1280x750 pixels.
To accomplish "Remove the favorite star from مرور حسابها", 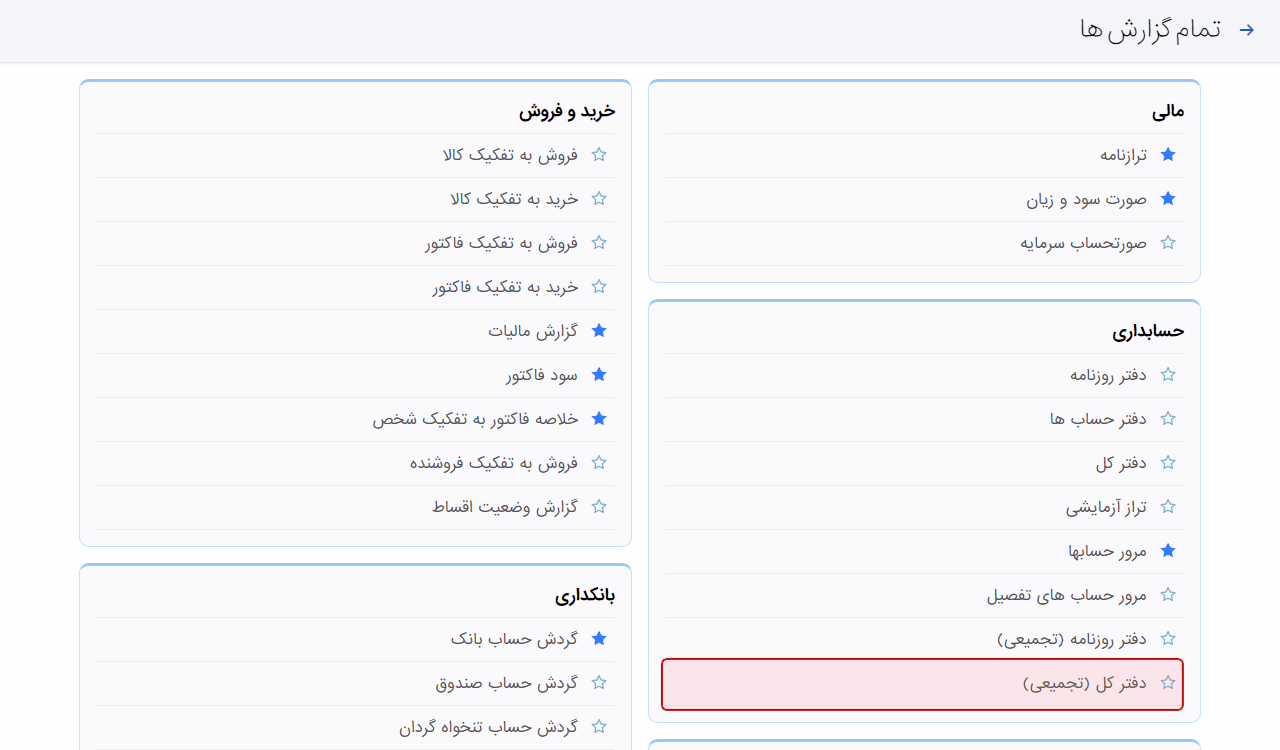I will pyautogui.click(x=1167, y=551).
